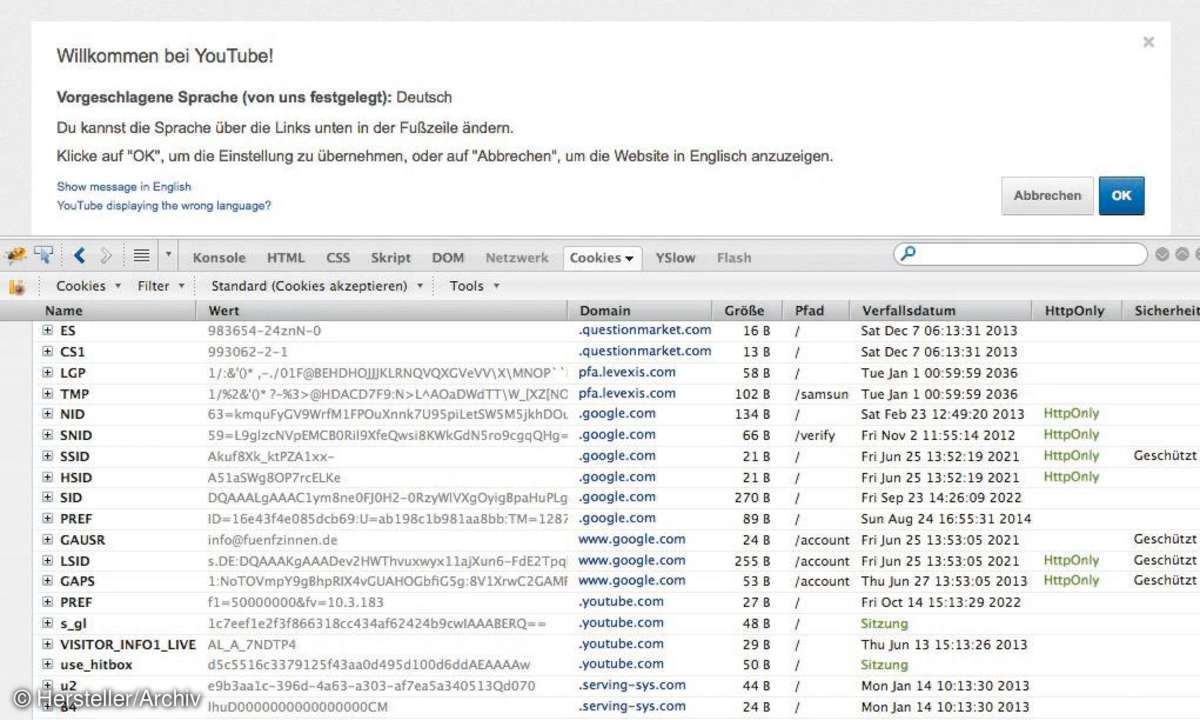Open the small arrow beside lines icon

pos(168,256)
